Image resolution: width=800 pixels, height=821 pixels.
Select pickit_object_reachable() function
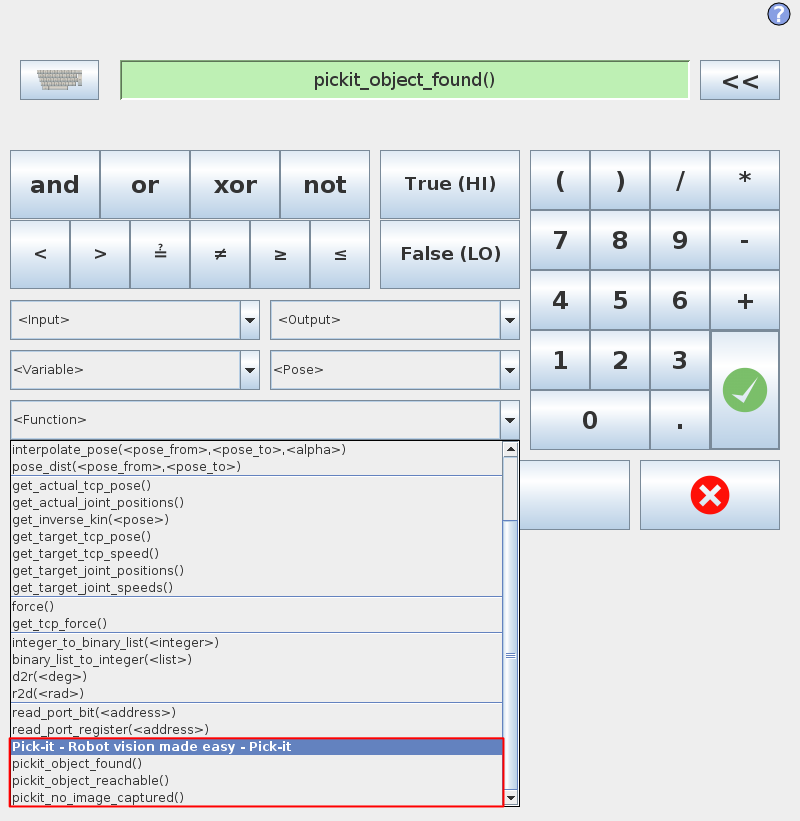tap(257, 781)
